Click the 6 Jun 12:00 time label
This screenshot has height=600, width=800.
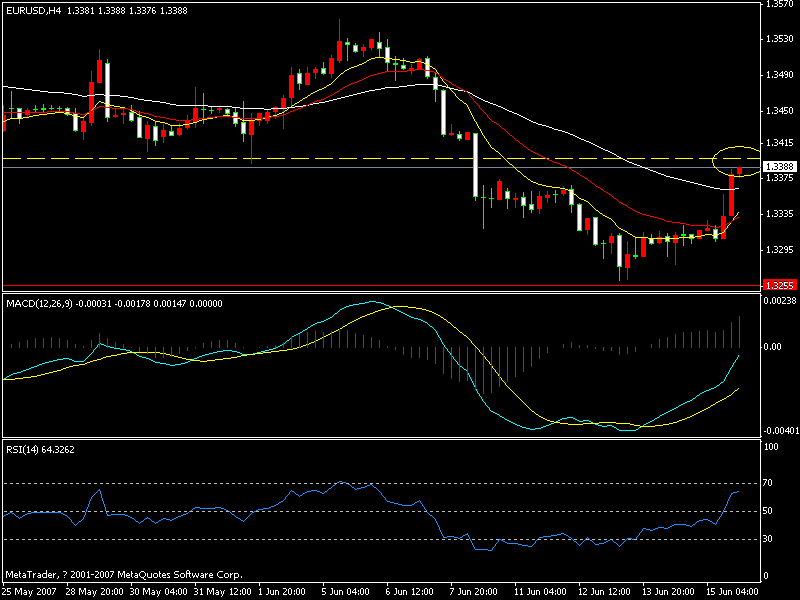(410, 592)
